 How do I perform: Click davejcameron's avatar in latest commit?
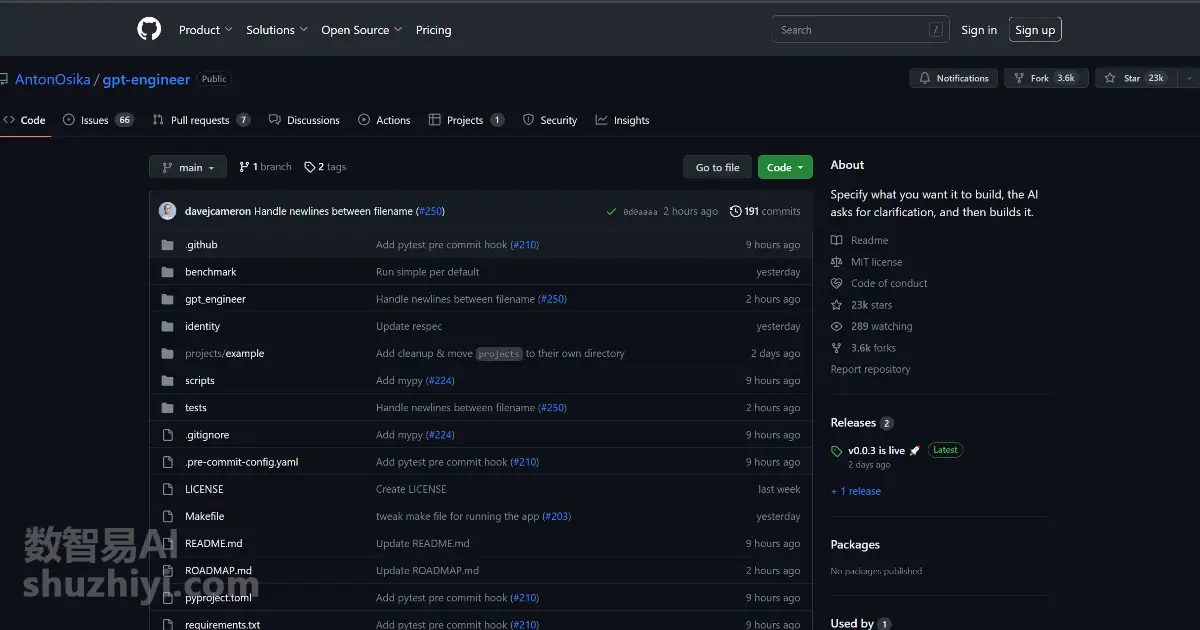[167, 211]
